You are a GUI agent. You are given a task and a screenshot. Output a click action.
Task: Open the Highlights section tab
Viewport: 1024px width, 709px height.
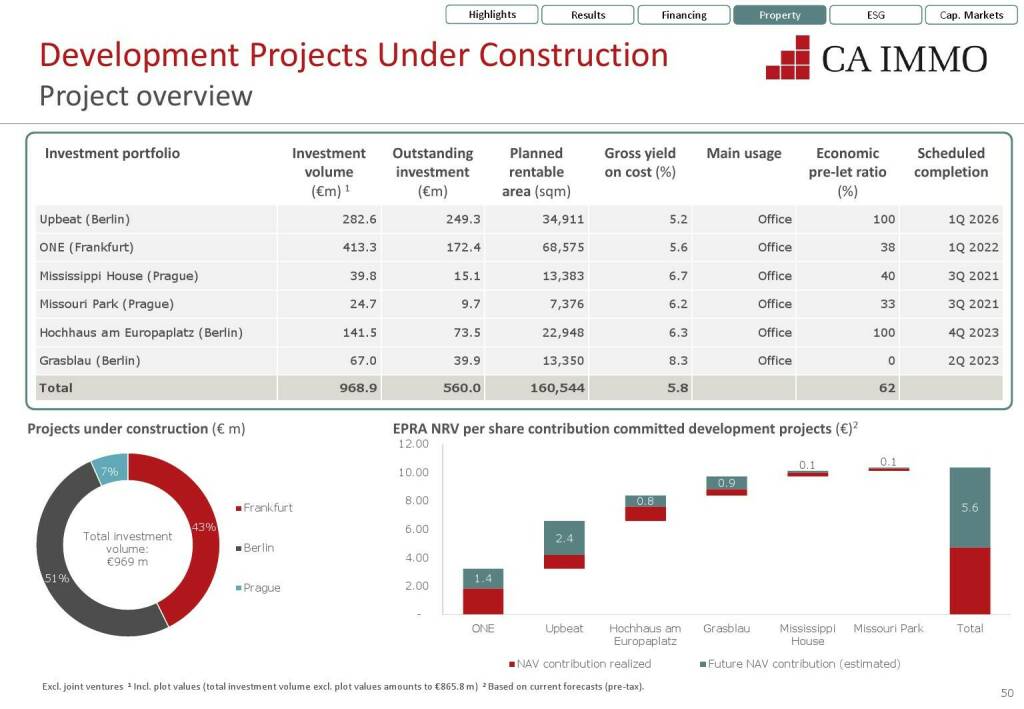[x=493, y=15]
